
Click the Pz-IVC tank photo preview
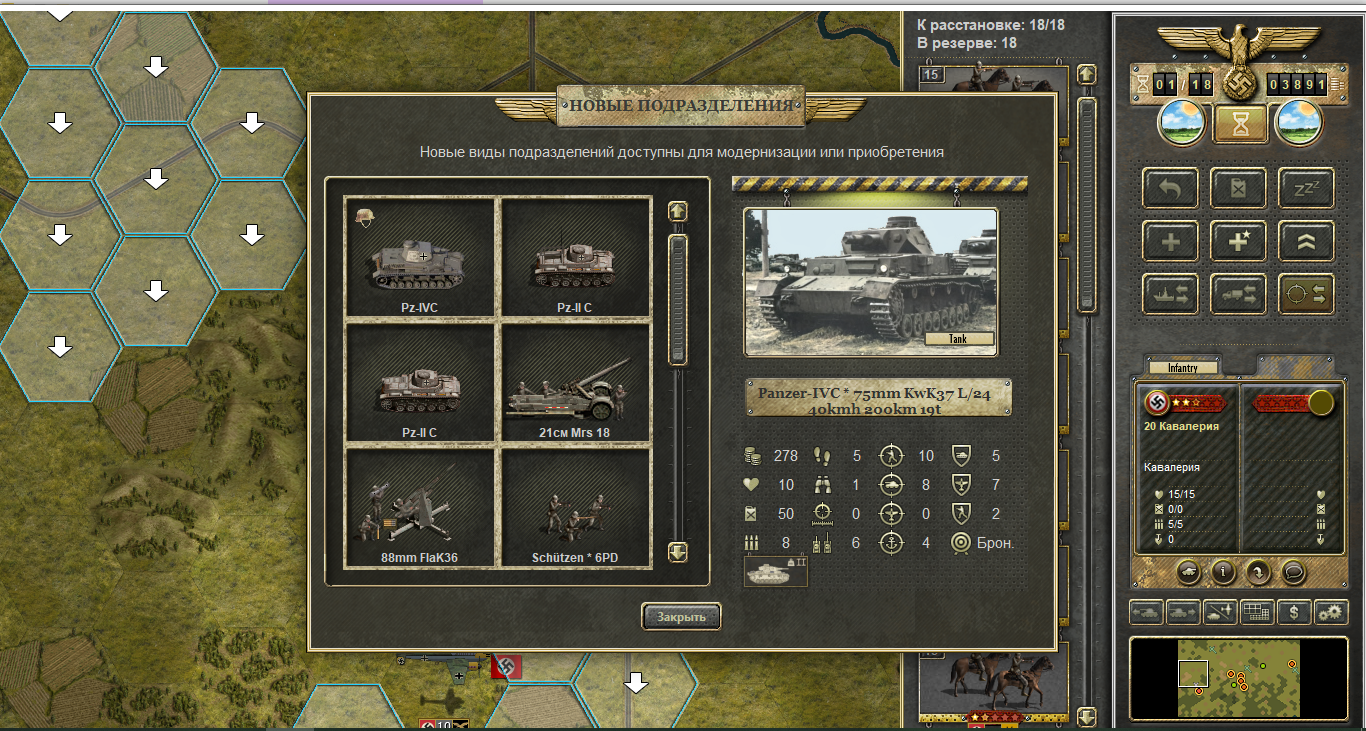[x=870, y=281]
